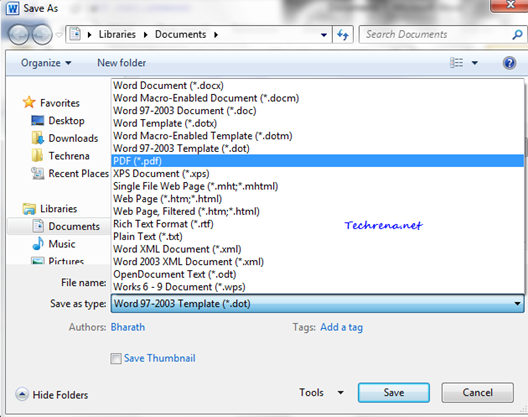The image size is (528, 417).
Task: Click the refresh icon beside address bar
Action: [343, 35]
